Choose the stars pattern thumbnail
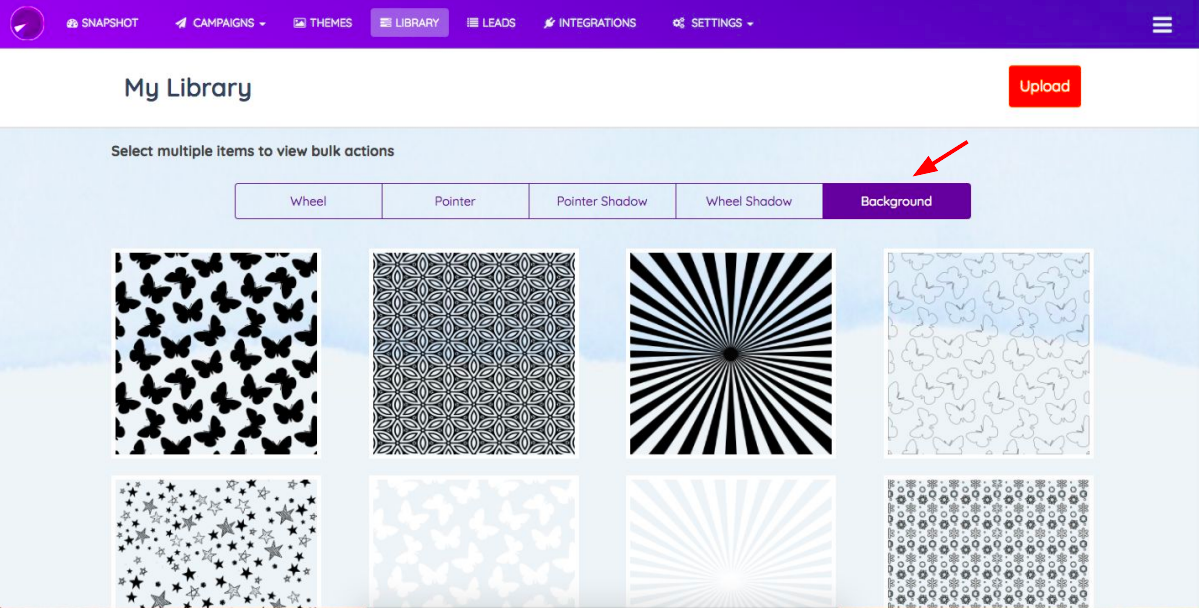This screenshot has height=608, width=1199. pos(216,542)
